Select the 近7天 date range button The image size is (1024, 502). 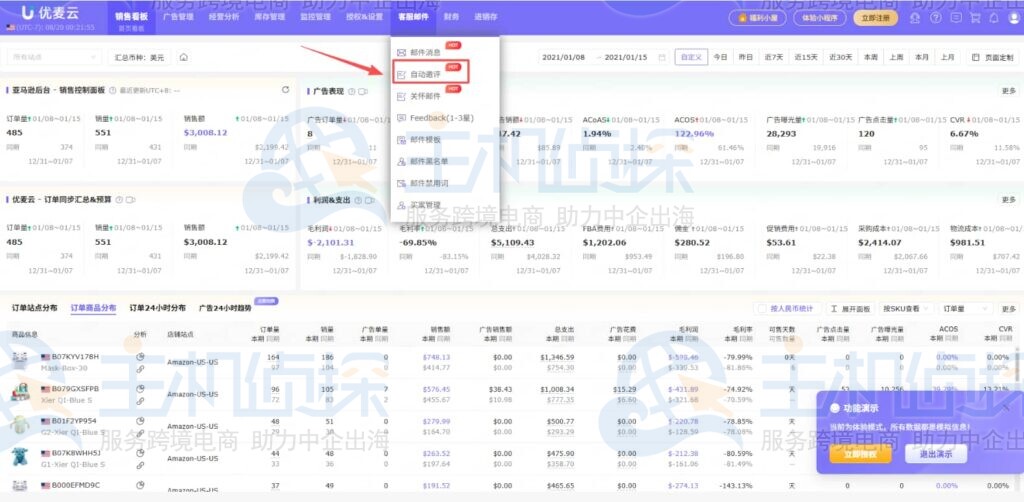pyautogui.click(x=773, y=57)
